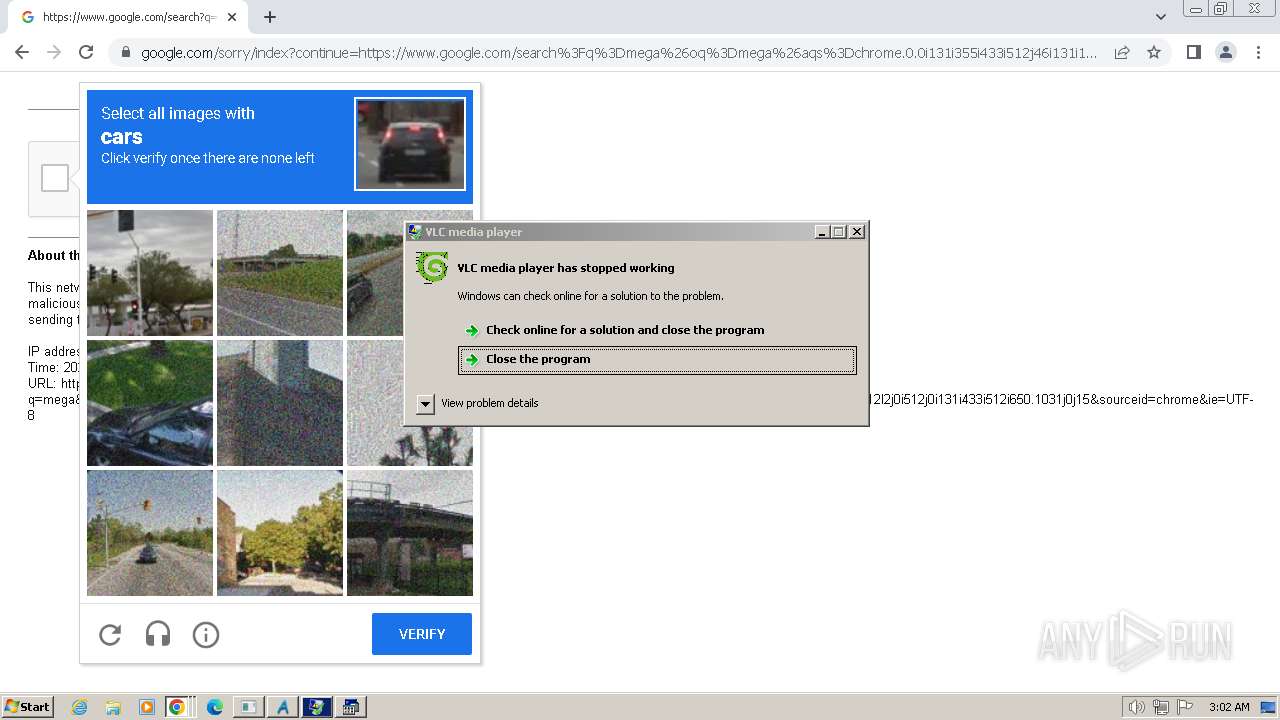Image resolution: width=1280 pixels, height=720 pixels.
Task: Get an audio captcha challenge
Action: pyautogui.click(x=158, y=634)
